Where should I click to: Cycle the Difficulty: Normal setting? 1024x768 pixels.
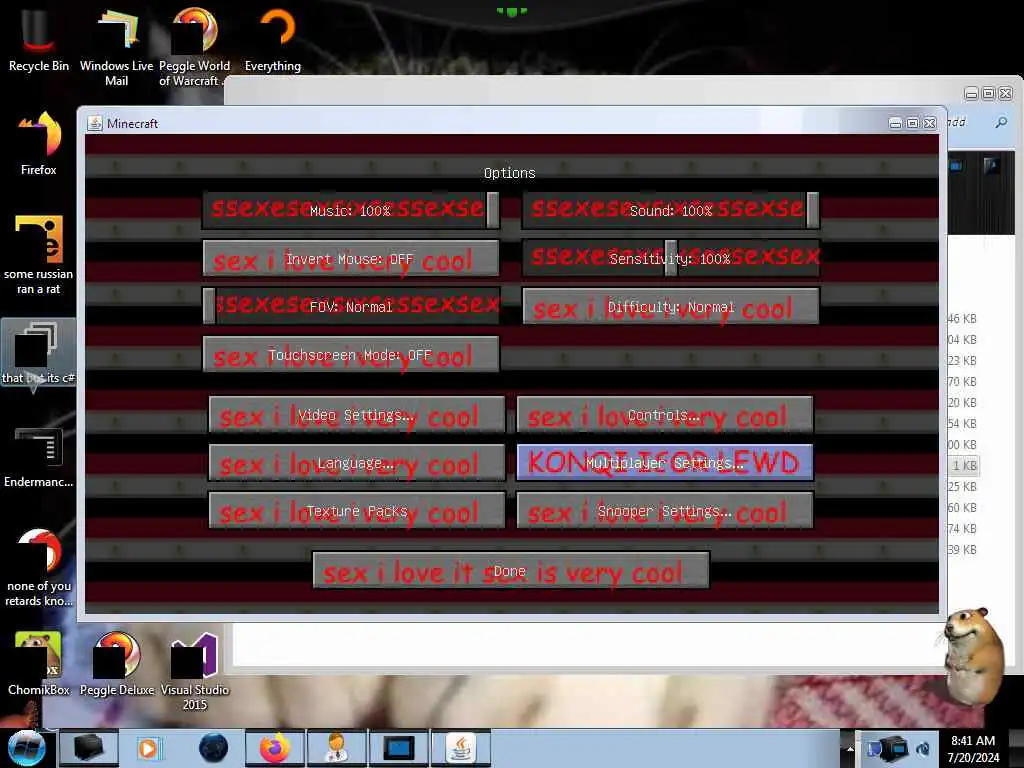671,306
